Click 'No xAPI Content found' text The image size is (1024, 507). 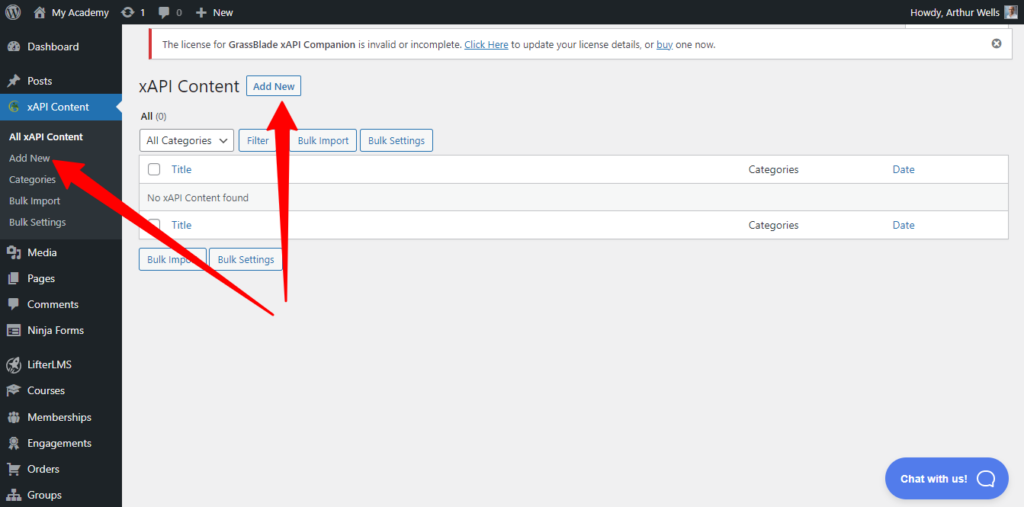pos(198,197)
